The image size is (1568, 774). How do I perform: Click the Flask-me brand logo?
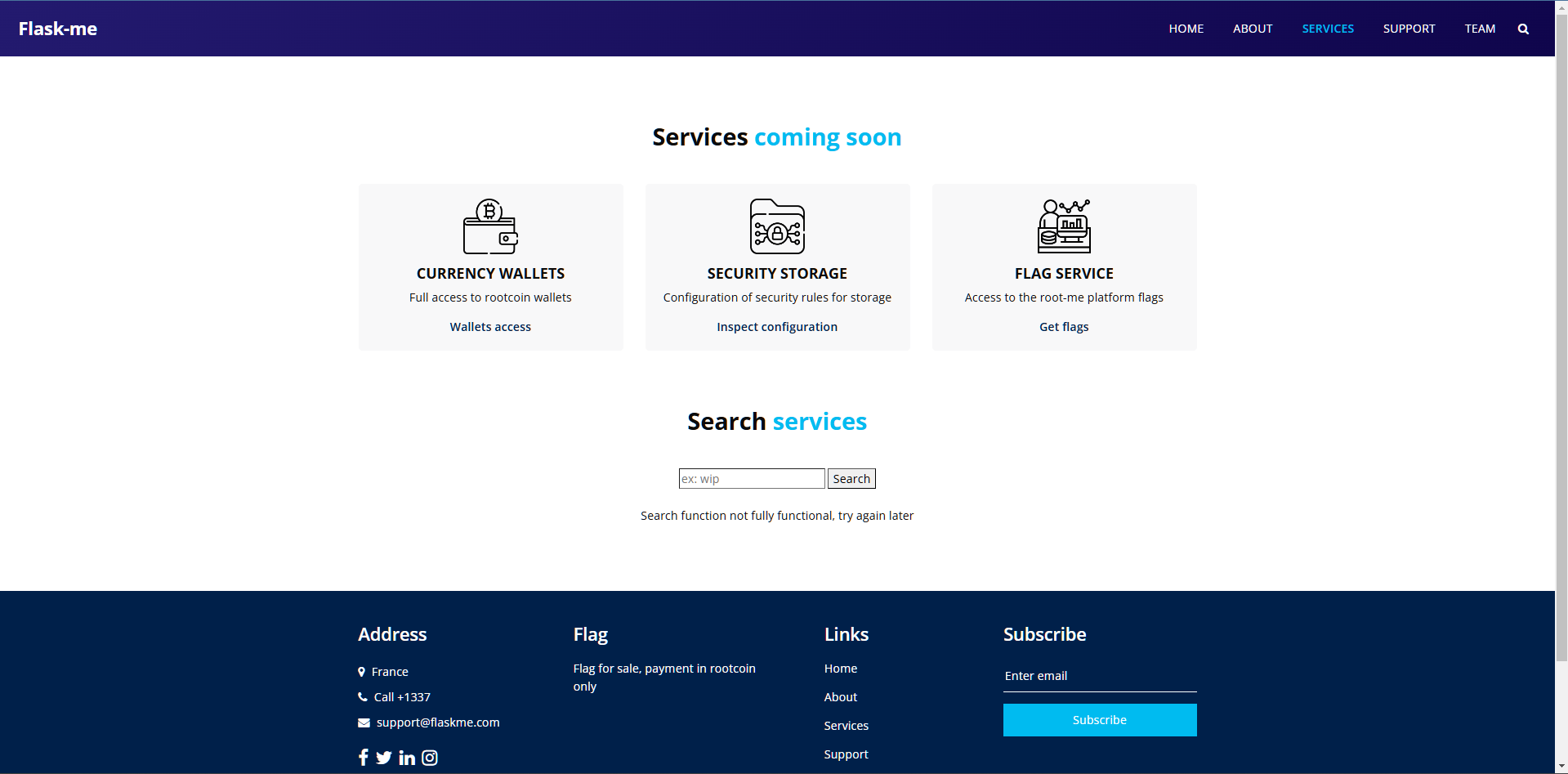tap(58, 29)
